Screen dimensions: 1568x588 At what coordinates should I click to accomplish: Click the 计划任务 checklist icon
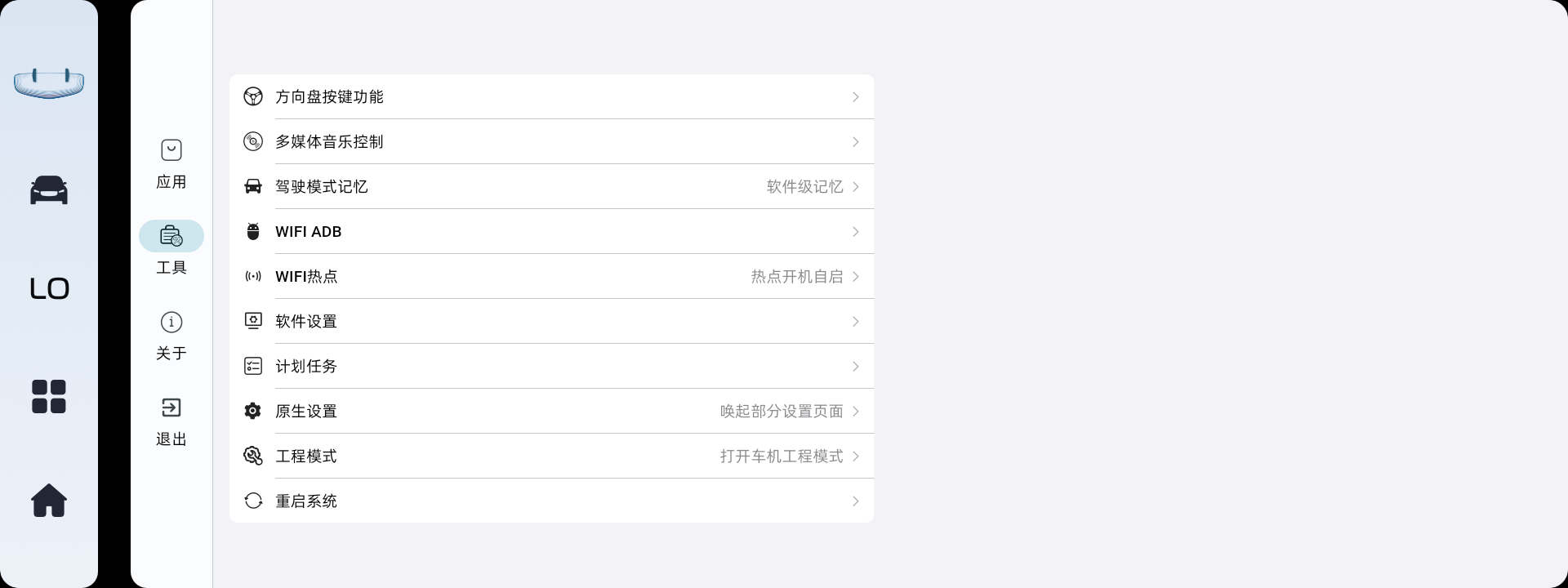coord(253,366)
